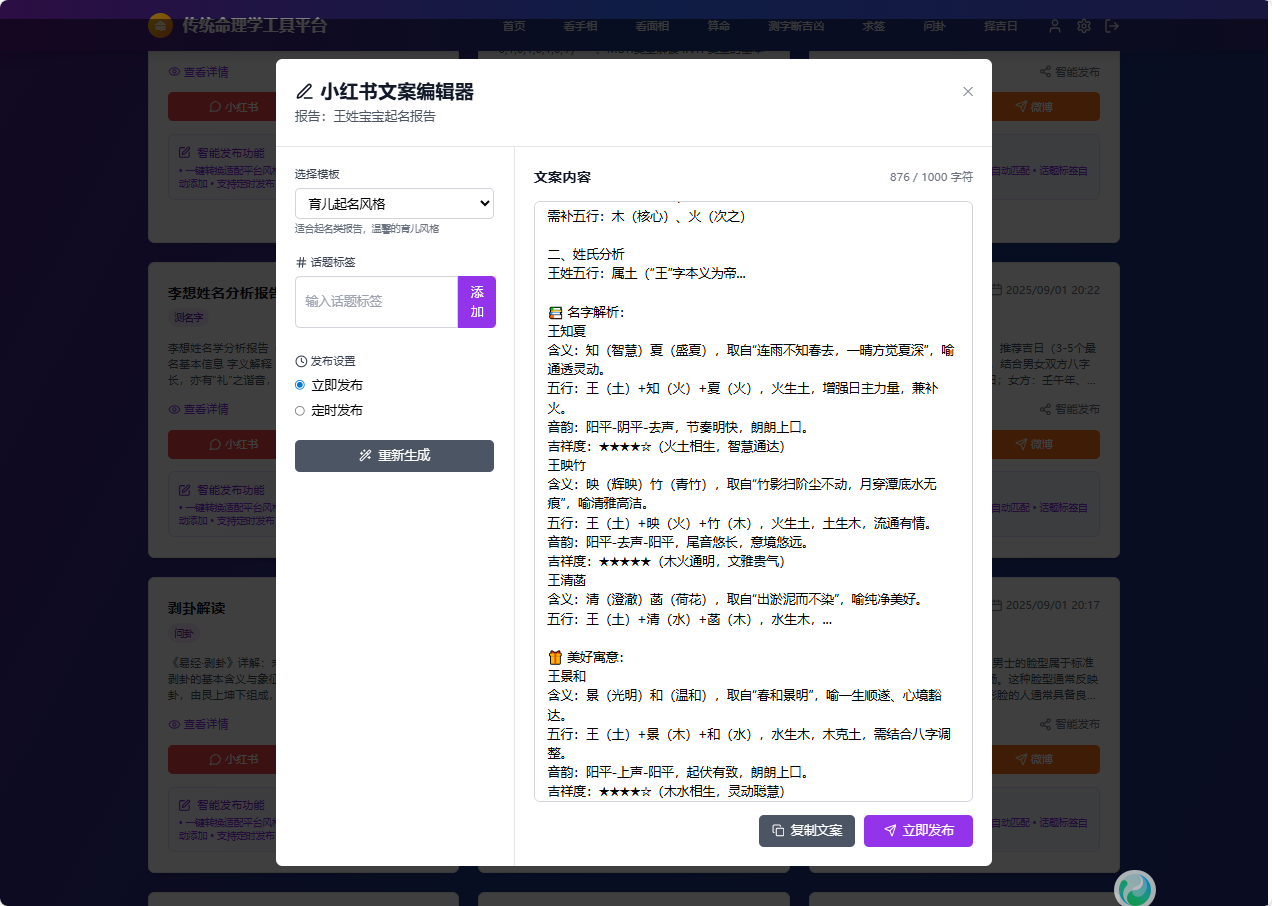This screenshot has width=1272, height=906.
Task: Click the user profile icon in header
Action: coord(1054,27)
